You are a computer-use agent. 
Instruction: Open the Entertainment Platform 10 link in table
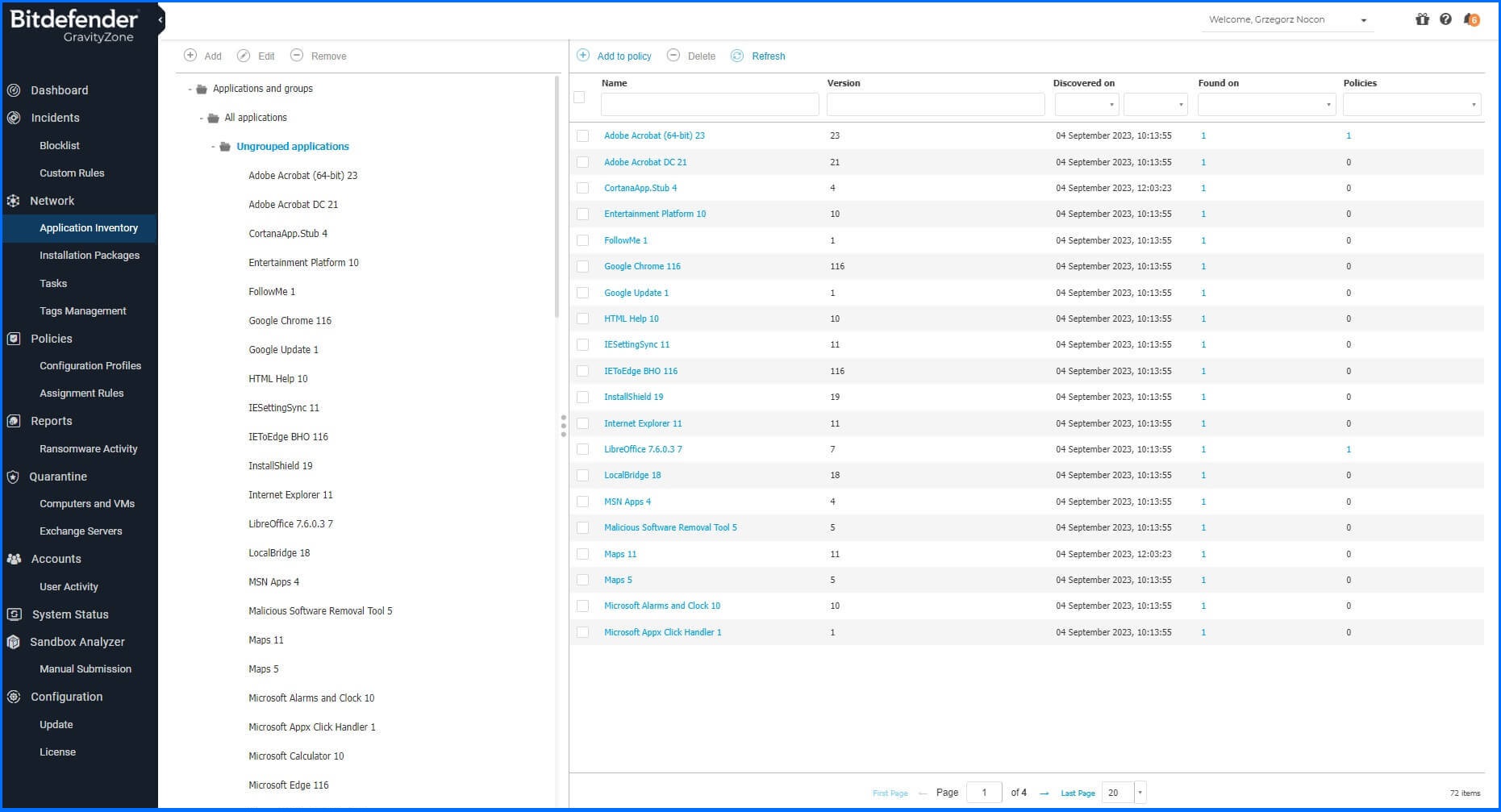[655, 214]
